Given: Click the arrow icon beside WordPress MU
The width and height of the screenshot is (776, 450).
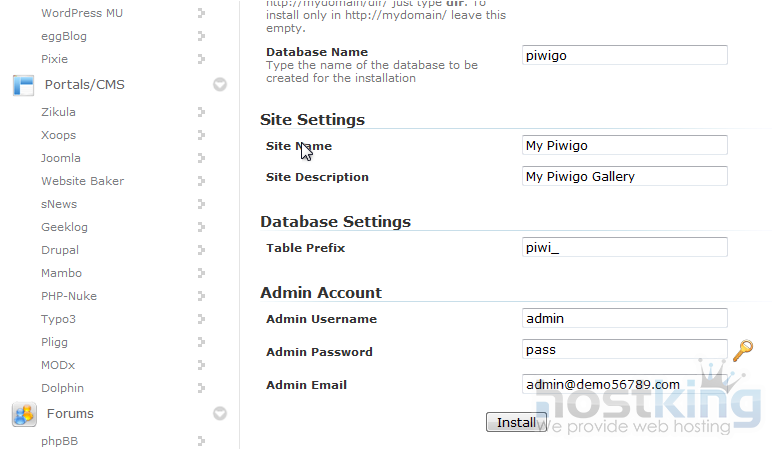Looking at the screenshot, I should [201, 13].
